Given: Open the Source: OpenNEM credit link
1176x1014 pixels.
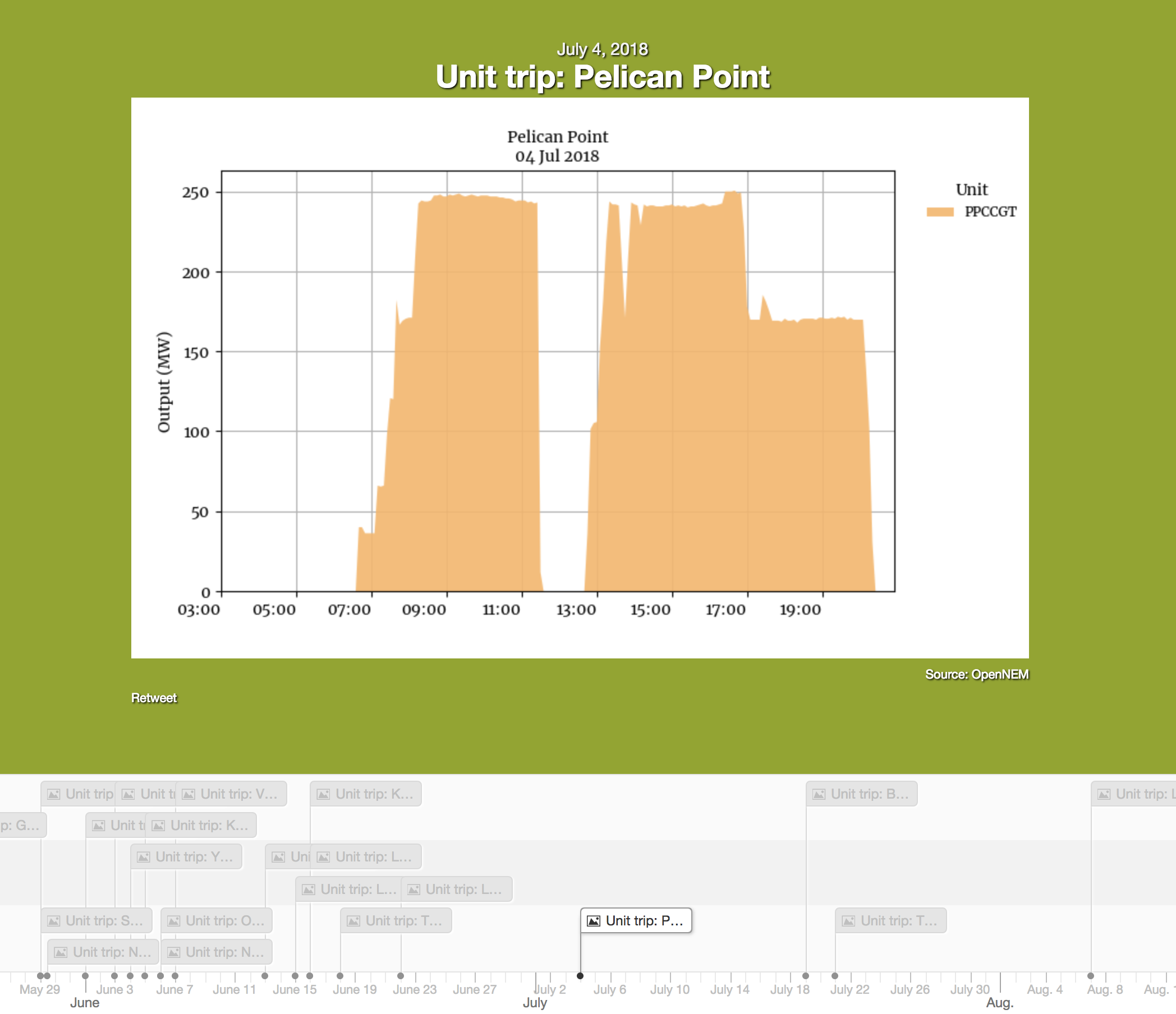Looking at the screenshot, I should tap(976, 674).
